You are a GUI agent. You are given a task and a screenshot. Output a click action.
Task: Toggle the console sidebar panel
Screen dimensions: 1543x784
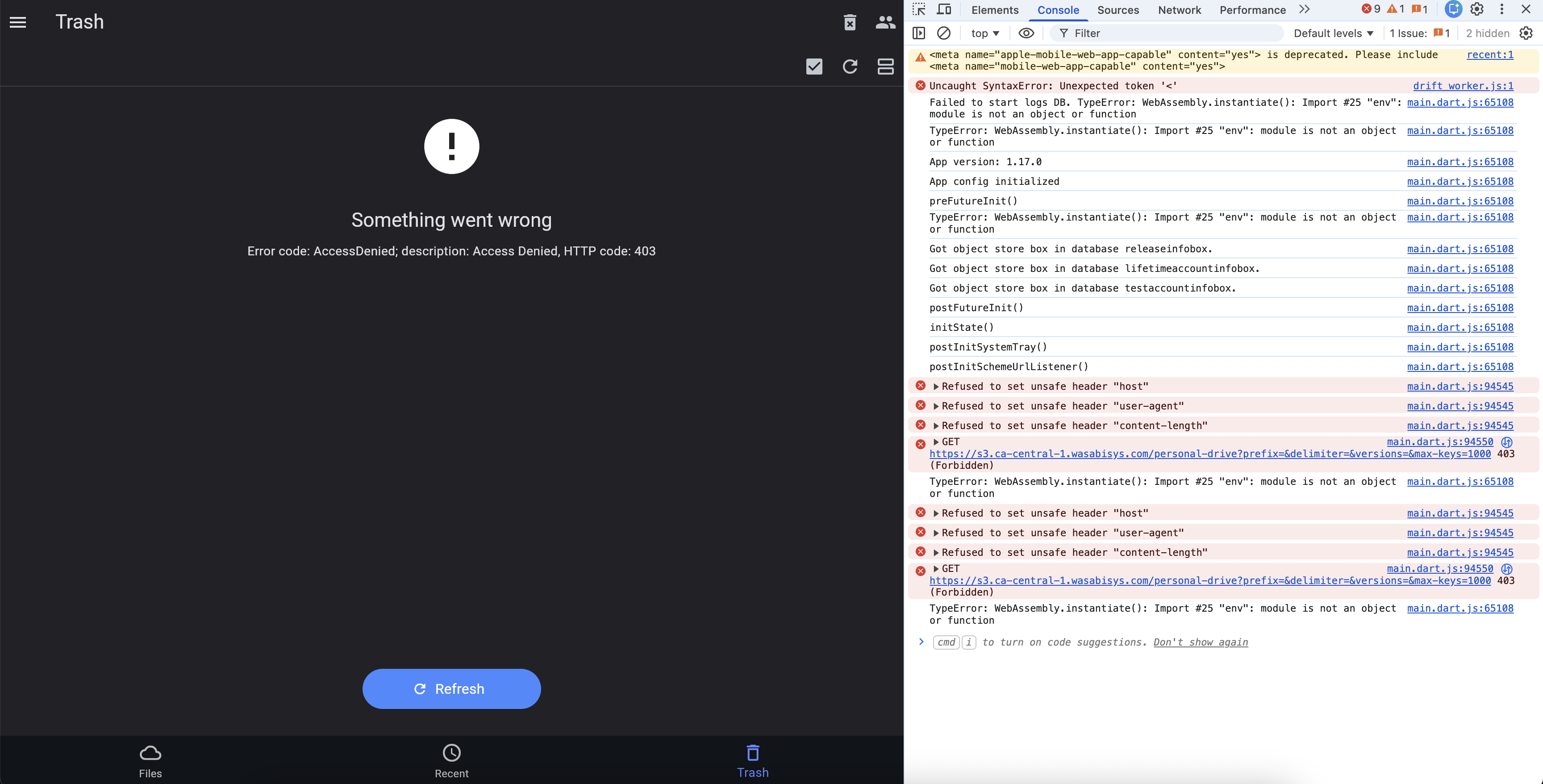[x=919, y=33]
